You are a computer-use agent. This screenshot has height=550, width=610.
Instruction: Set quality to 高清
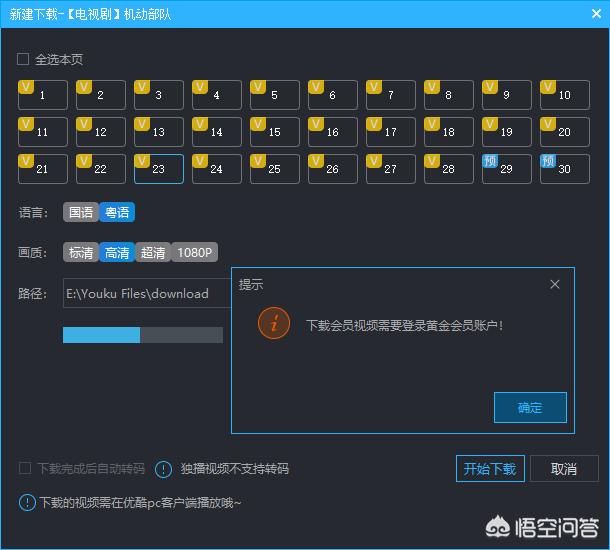117,252
